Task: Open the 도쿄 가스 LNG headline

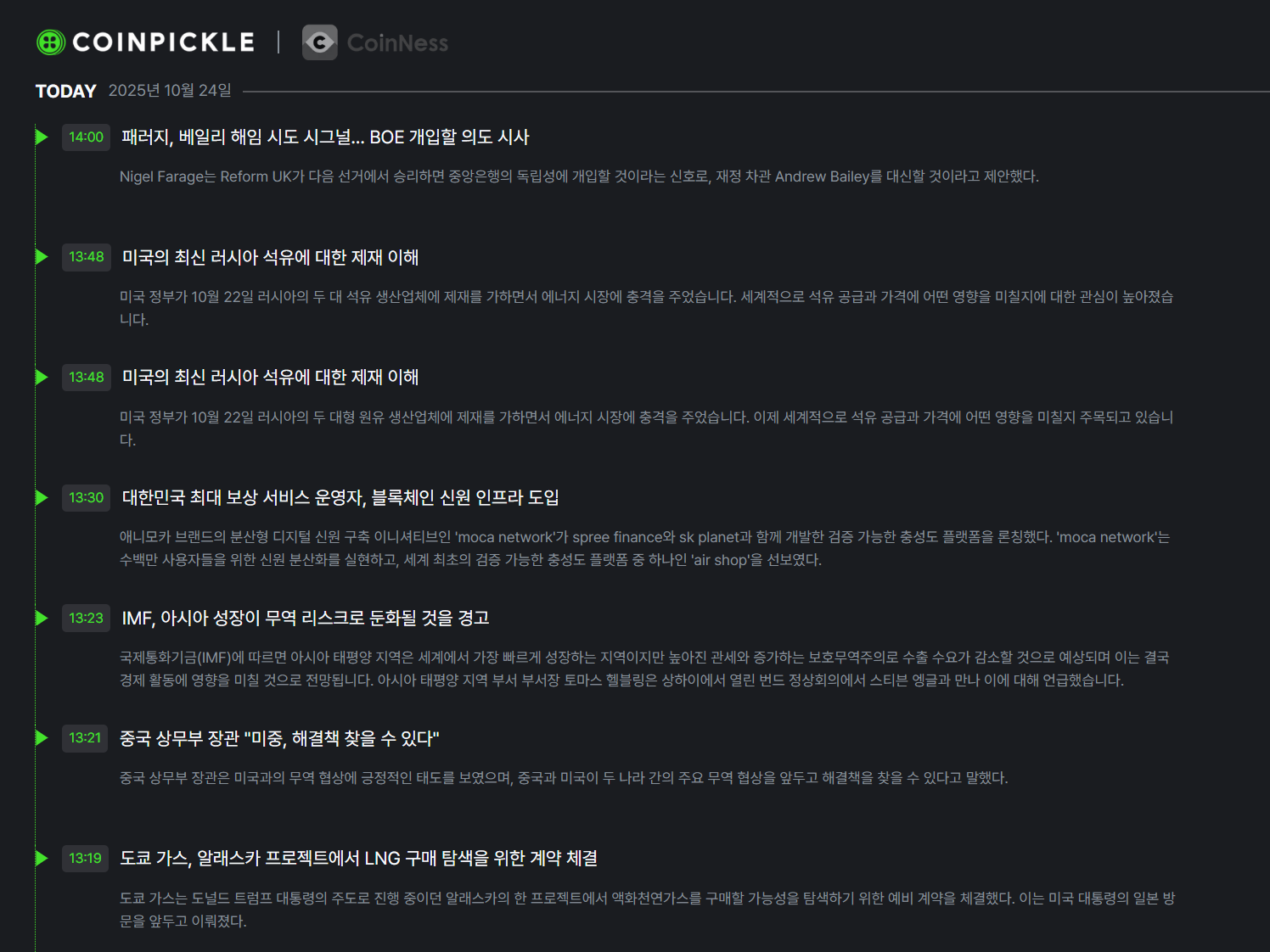Action: pos(358,859)
